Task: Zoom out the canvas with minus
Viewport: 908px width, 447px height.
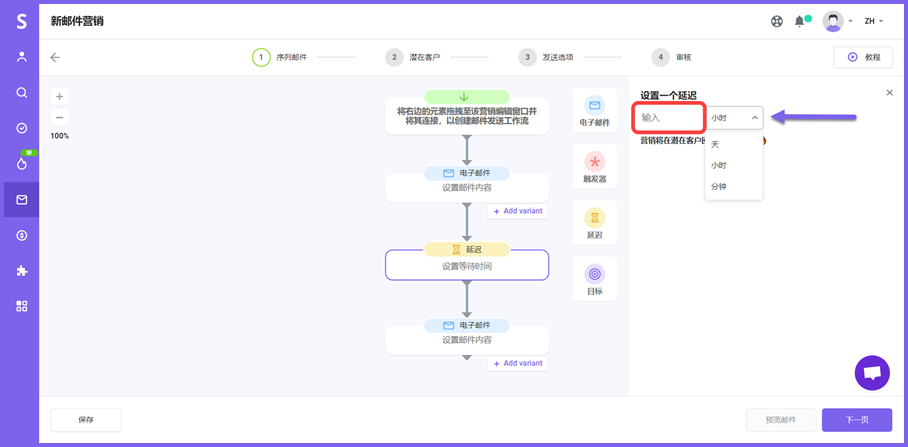Action: click(x=60, y=118)
